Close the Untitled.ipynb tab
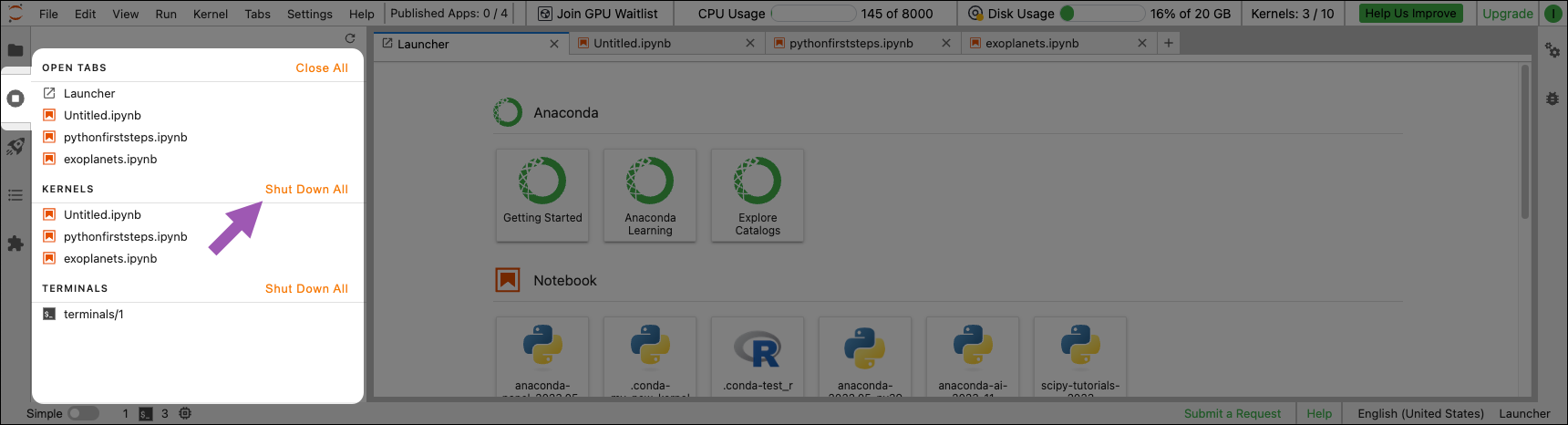The width and height of the screenshot is (1568, 425). coord(750,43)
